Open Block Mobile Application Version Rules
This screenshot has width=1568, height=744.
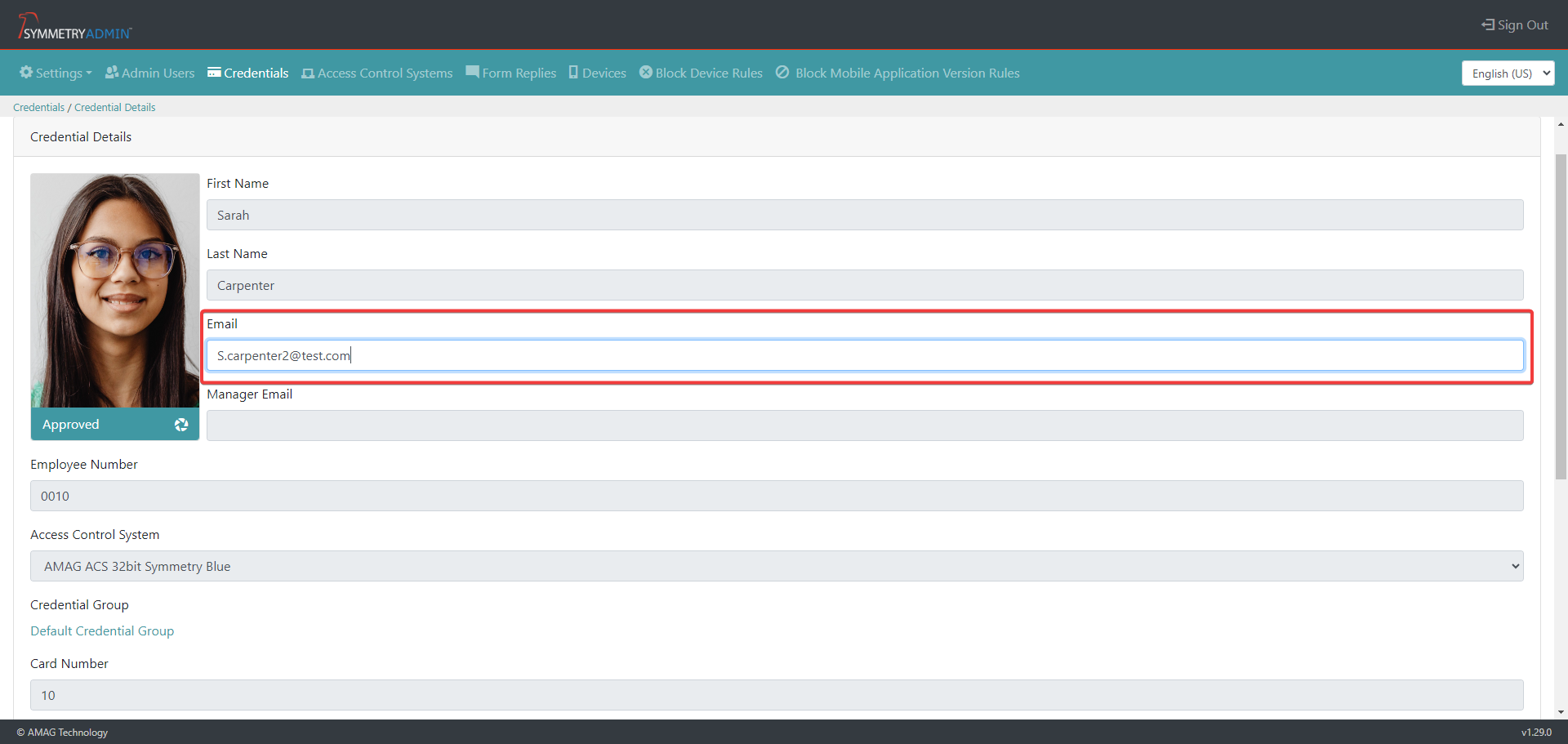pos(898,73)
